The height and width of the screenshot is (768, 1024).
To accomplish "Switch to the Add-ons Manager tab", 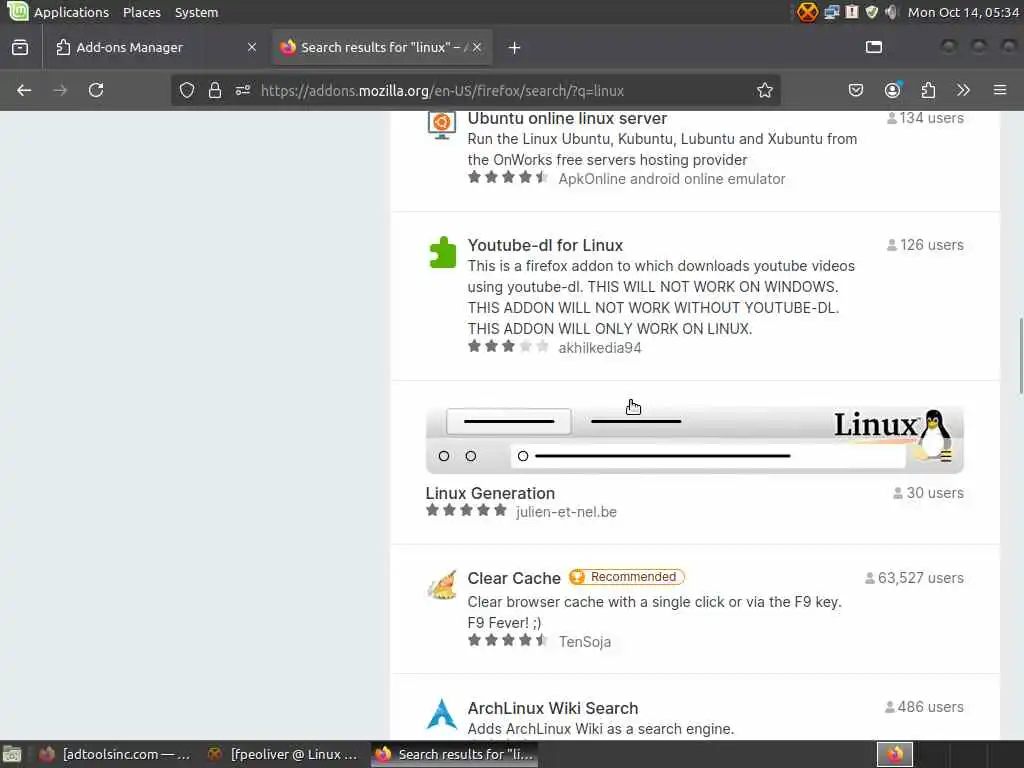I will 155,47.
